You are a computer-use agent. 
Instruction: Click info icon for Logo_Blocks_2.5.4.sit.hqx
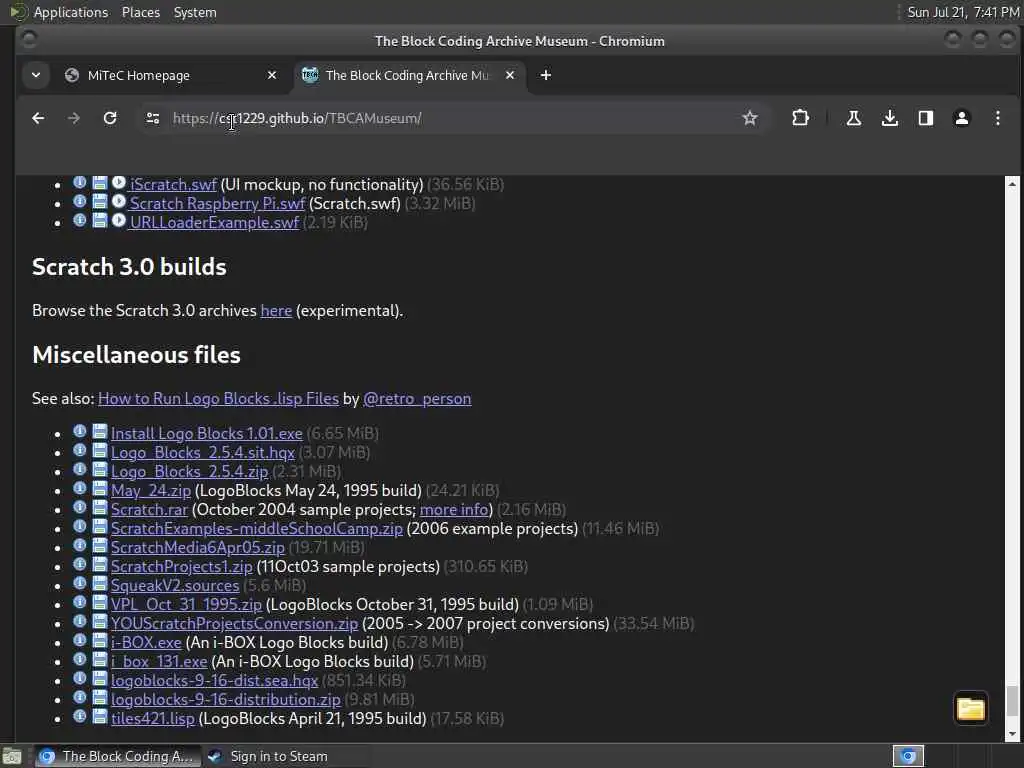pyautogui.click(x=80, y=451)
